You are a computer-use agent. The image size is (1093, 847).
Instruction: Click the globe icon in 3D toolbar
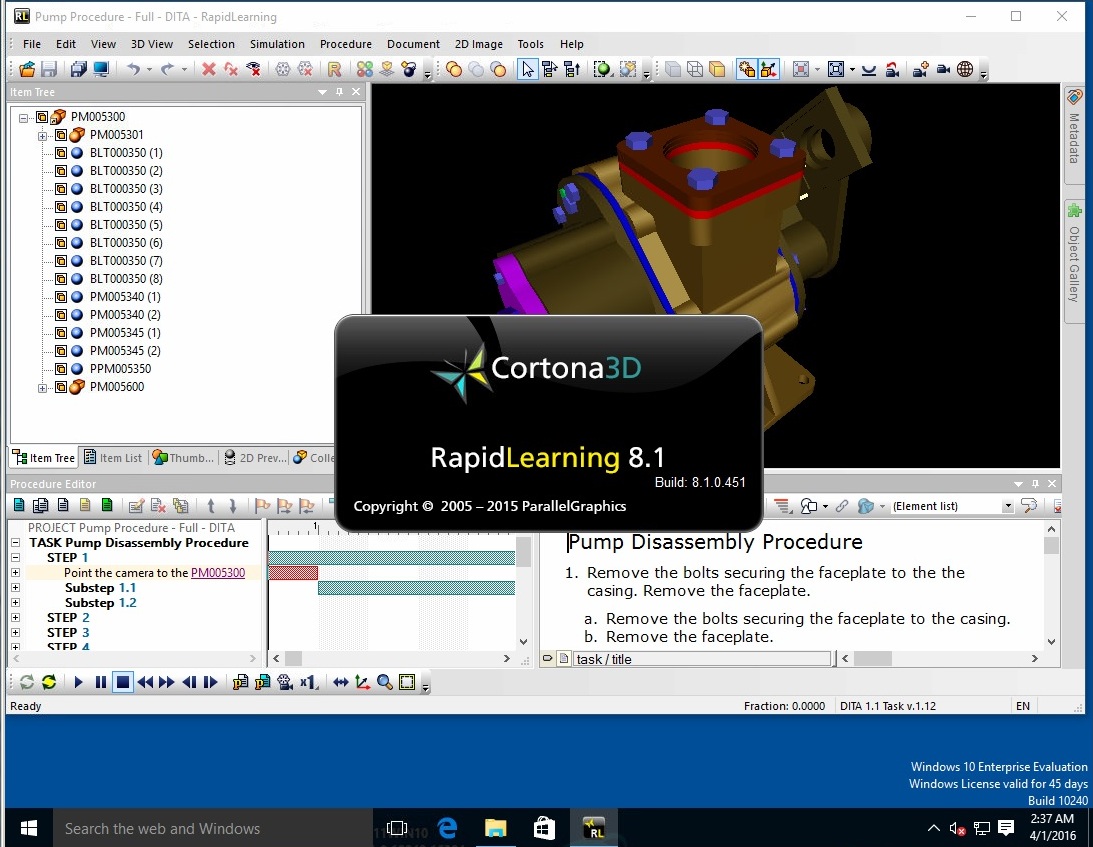coord(965,69)
